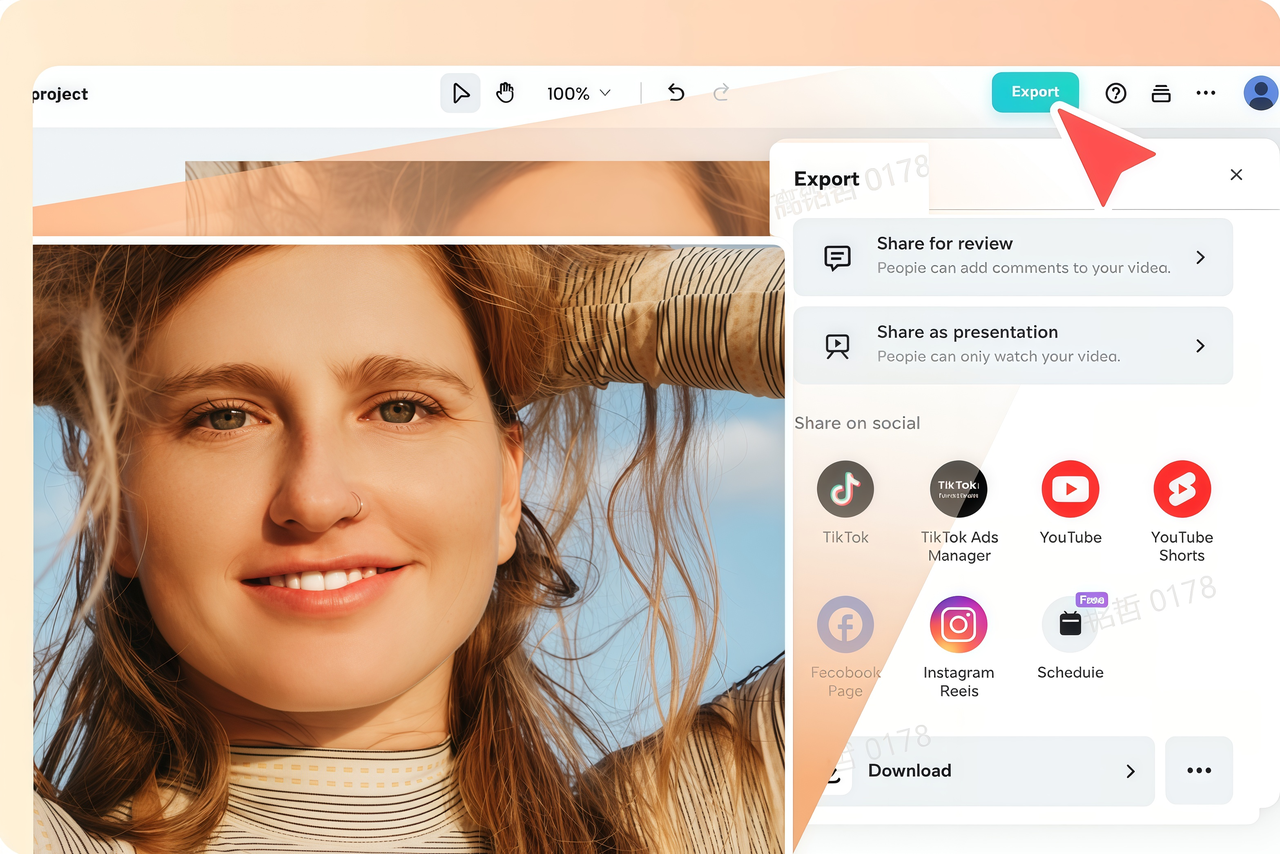This screenshot has width=1280, height=854.
Task: Open the Schedule sharing feature
Action: point(1070,624)
